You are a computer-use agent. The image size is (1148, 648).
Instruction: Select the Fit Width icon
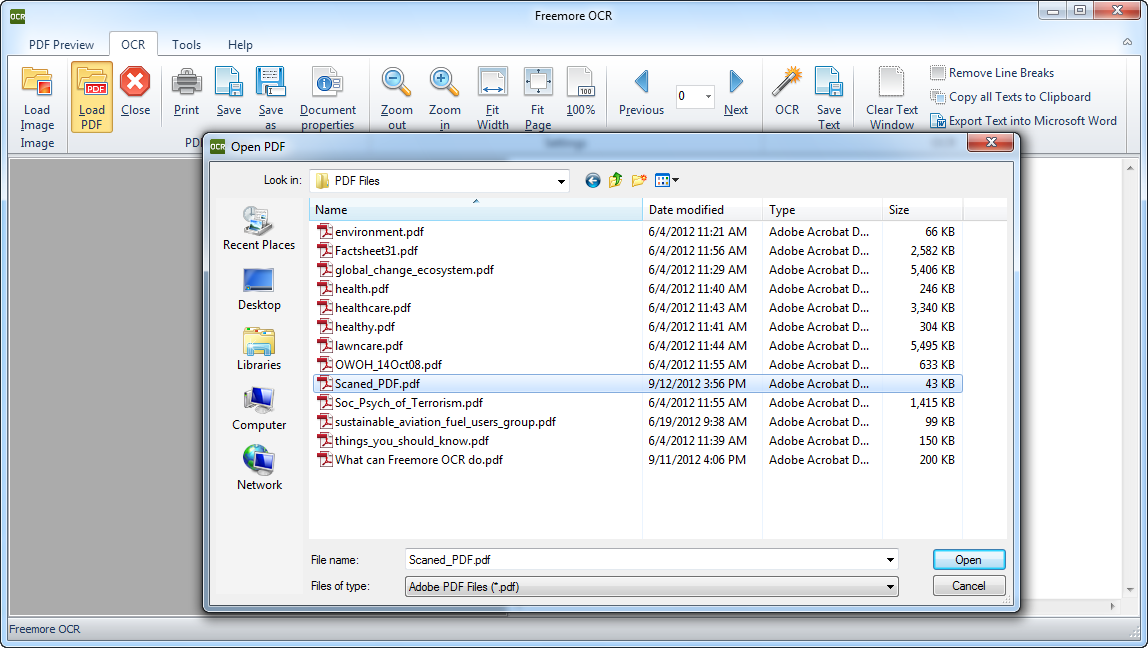tap(493, 82)
